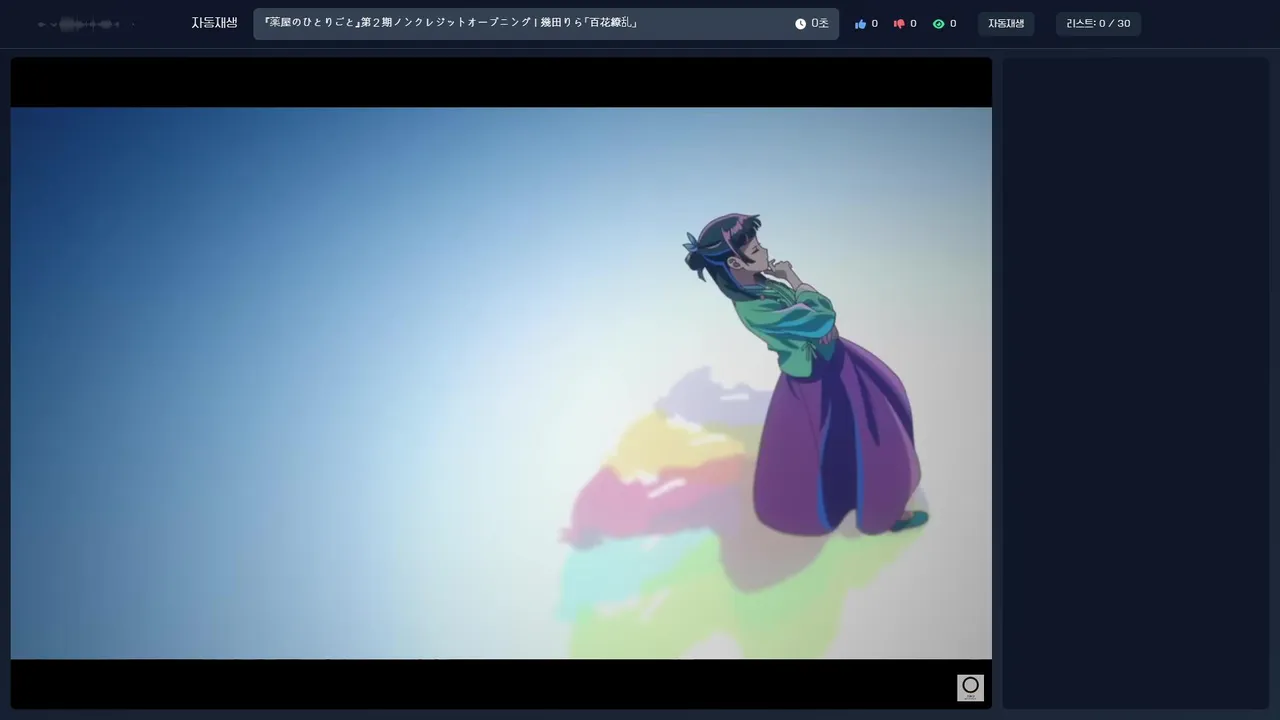Like the video with thumbs-up icon
The width and height of the screenshot is (1280, 720).
(860, 24)
